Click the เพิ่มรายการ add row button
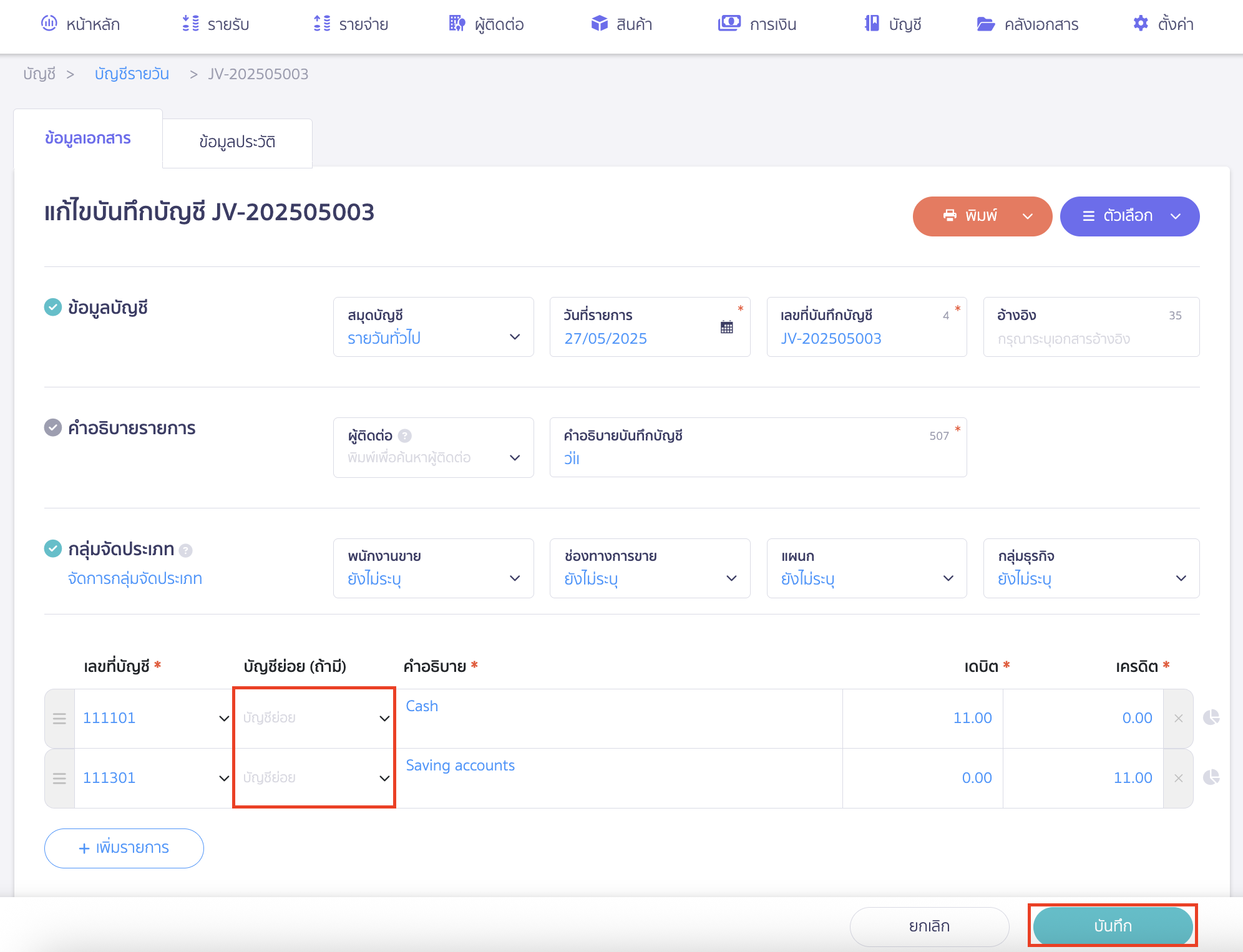The image size is (1243, 952). [124, 848]
